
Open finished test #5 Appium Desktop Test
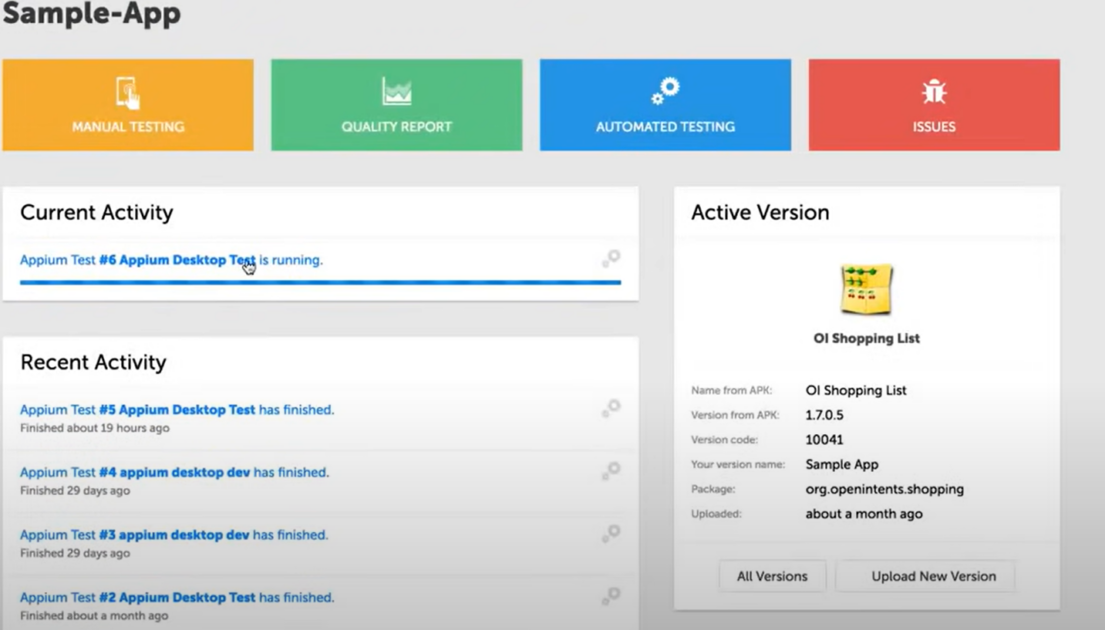pos(177,410)
